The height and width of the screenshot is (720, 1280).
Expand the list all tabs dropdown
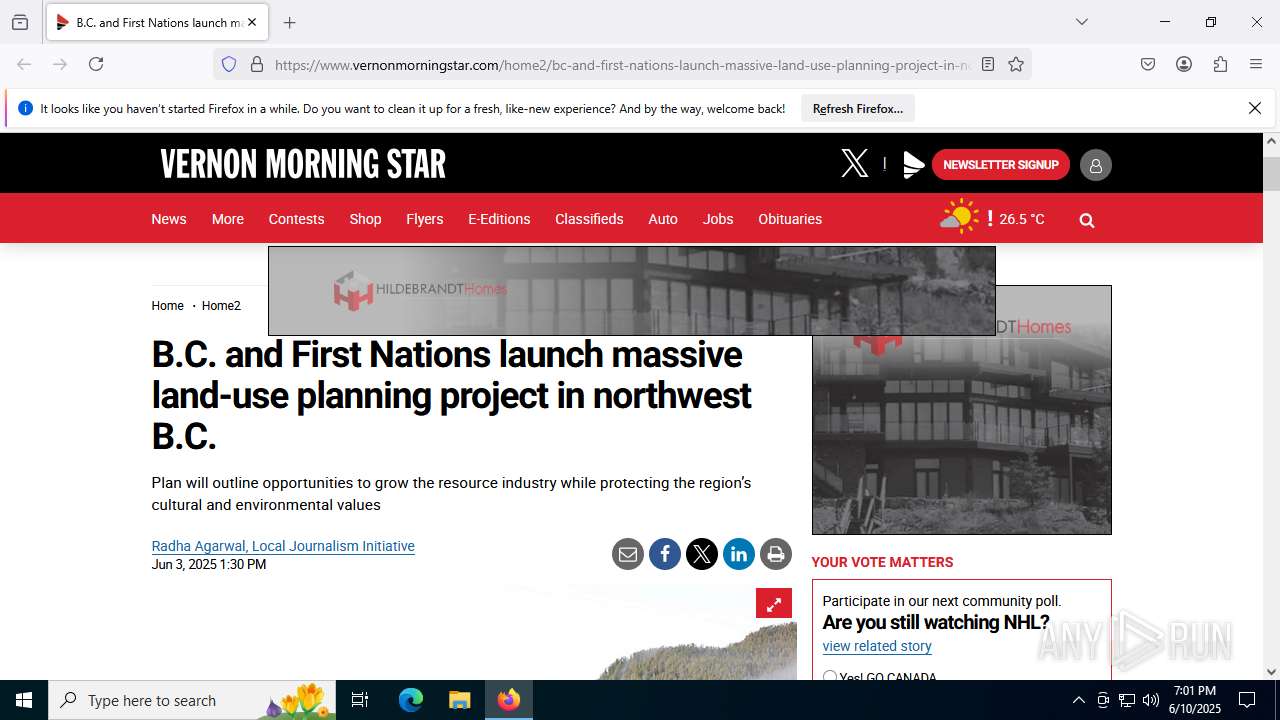pos(1082,22)
